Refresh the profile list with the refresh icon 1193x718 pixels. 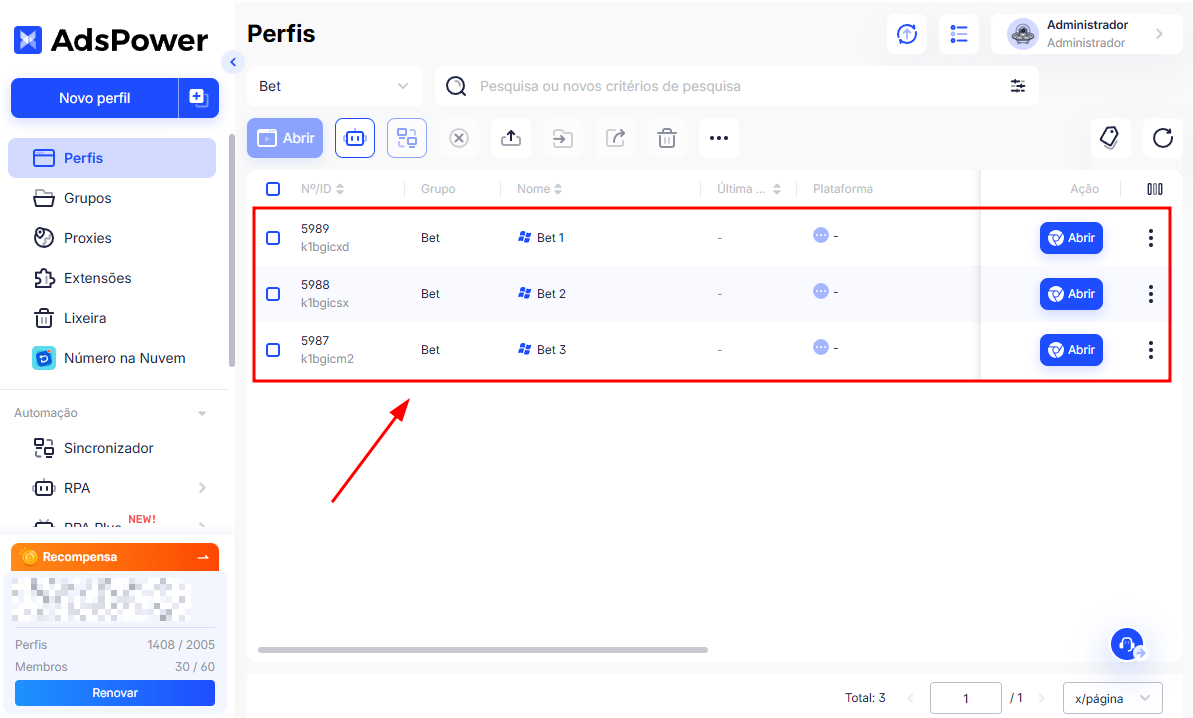pyautogui.click(x=1162, y=138)
